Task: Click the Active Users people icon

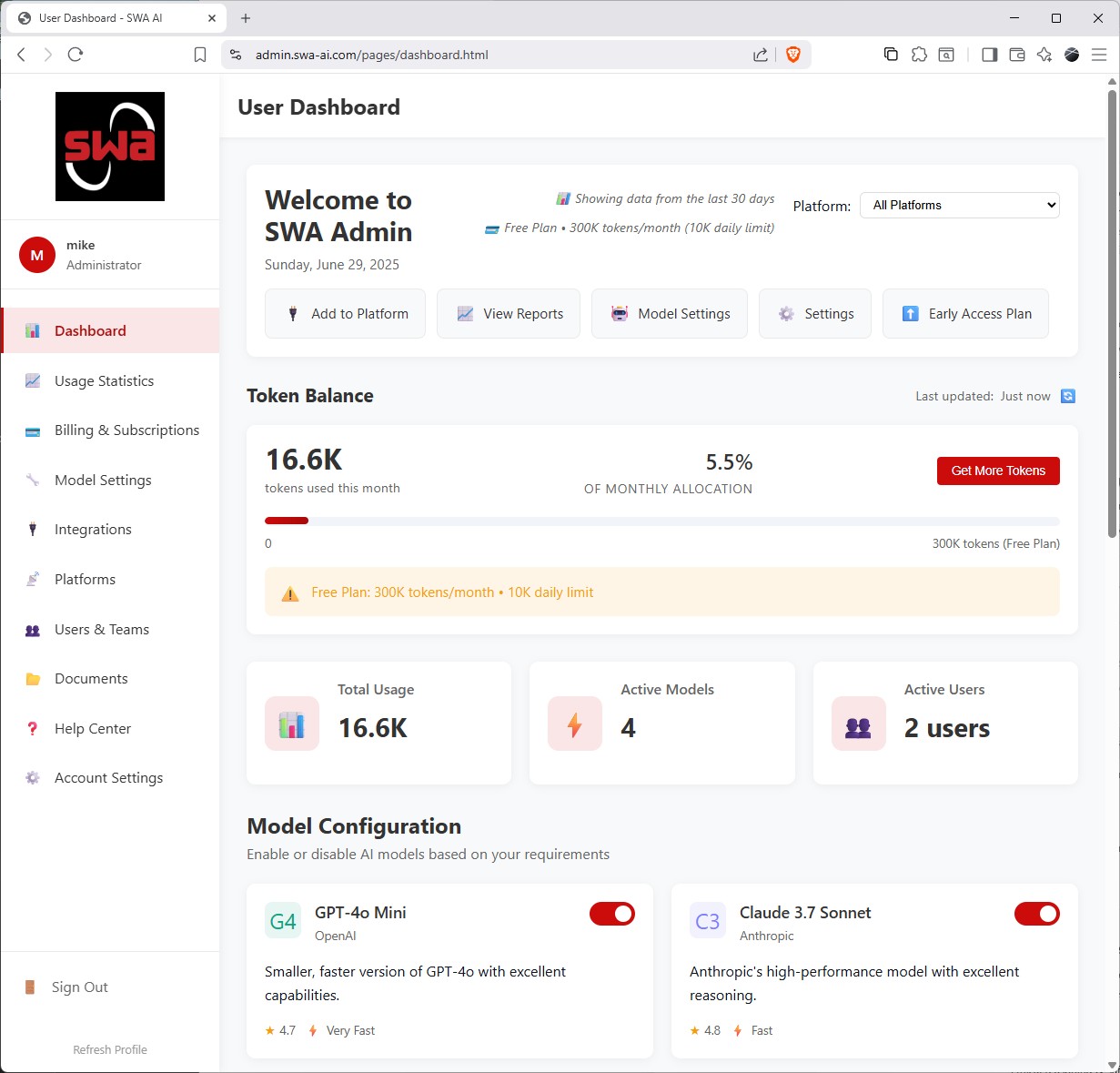Action: tap(858, 724)
